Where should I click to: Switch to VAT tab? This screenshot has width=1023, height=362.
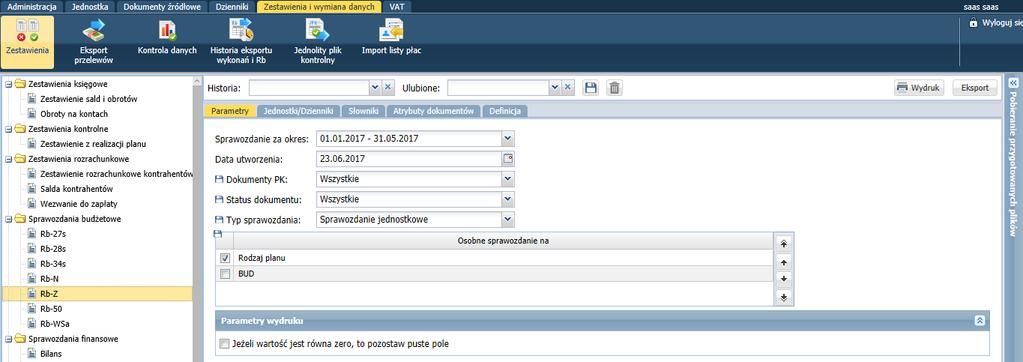pyautogui.click(x=397, y=7)
